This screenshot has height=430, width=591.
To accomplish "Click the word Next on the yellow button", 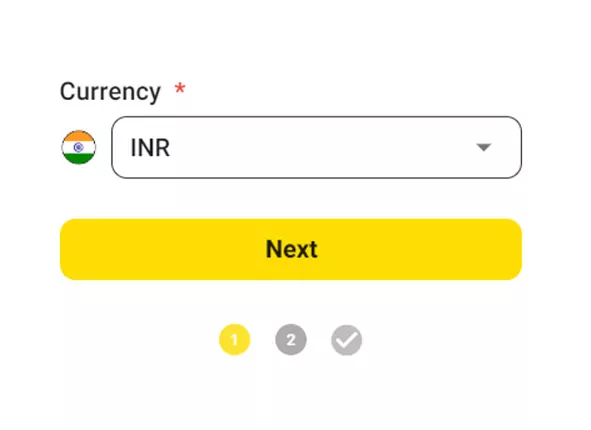I will [x=291, y=249].
